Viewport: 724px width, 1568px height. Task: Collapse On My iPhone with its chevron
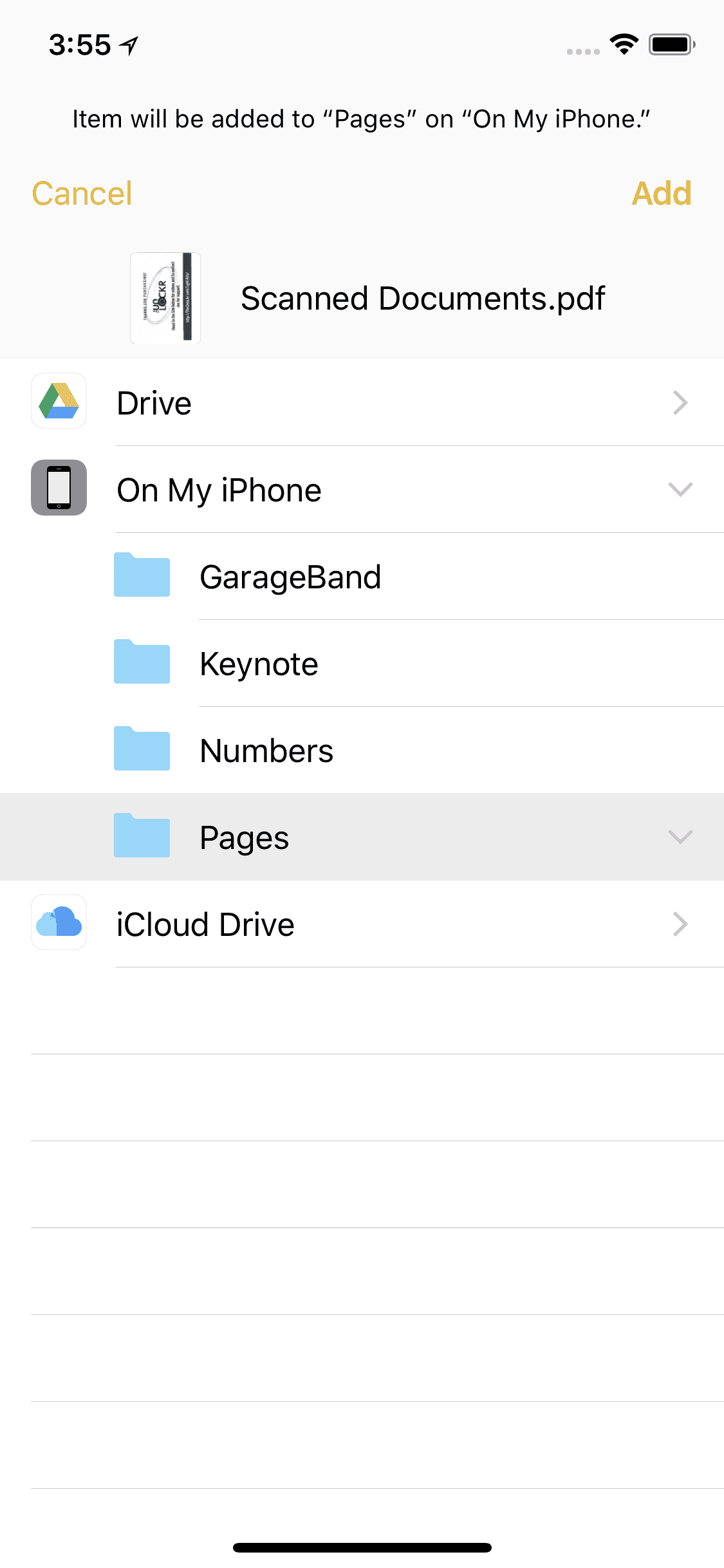point(680,490)
